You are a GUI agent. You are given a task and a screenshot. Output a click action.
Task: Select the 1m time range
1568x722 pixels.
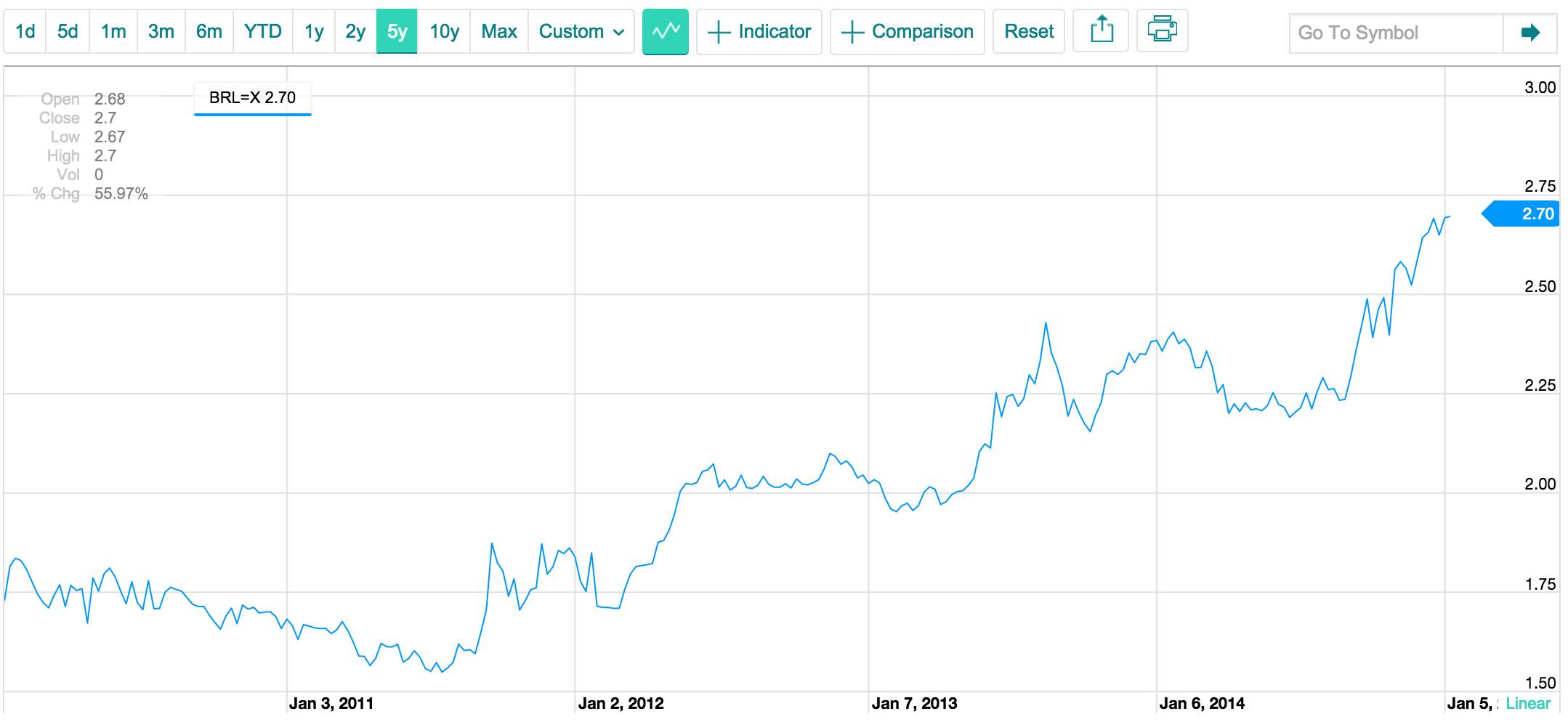[113, 31]
